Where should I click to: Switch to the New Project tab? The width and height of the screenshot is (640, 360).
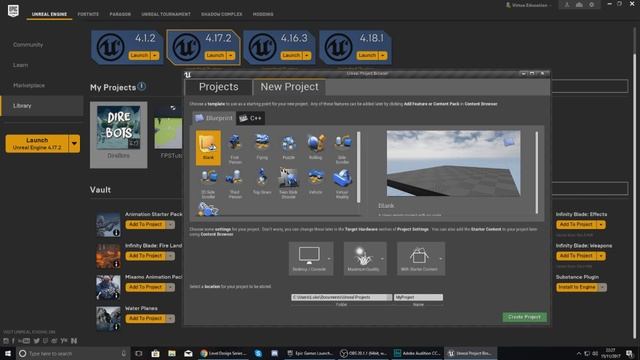click(289, 87)
